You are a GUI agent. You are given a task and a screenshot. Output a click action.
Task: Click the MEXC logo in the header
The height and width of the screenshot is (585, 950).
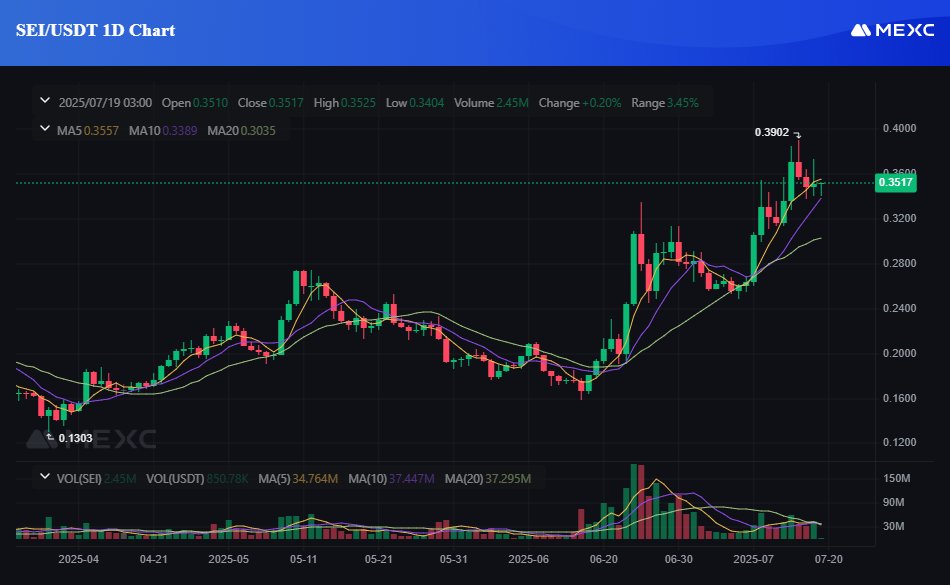click(x=892, y=30)
